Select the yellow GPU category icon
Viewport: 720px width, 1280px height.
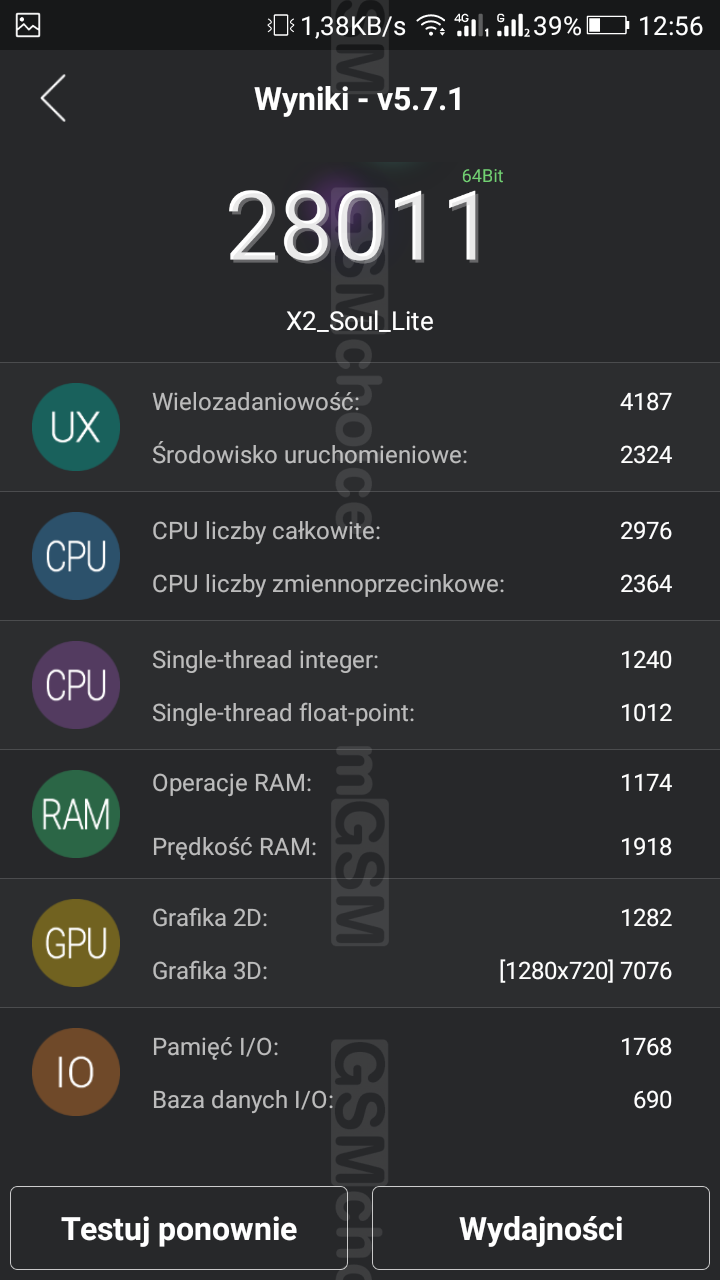tap(76, 943)
